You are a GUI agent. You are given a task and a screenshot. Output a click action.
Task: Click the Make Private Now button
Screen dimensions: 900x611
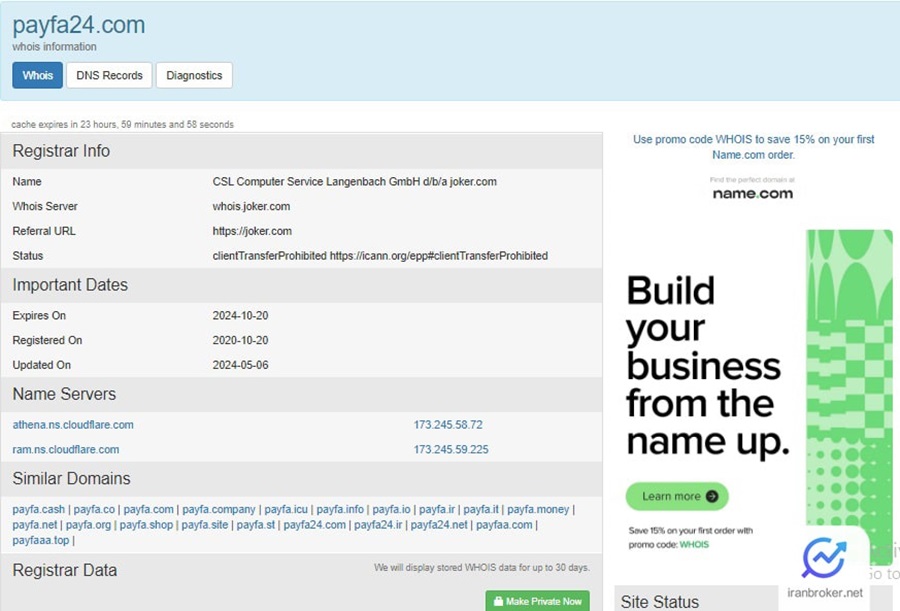(x=537, y=601)
